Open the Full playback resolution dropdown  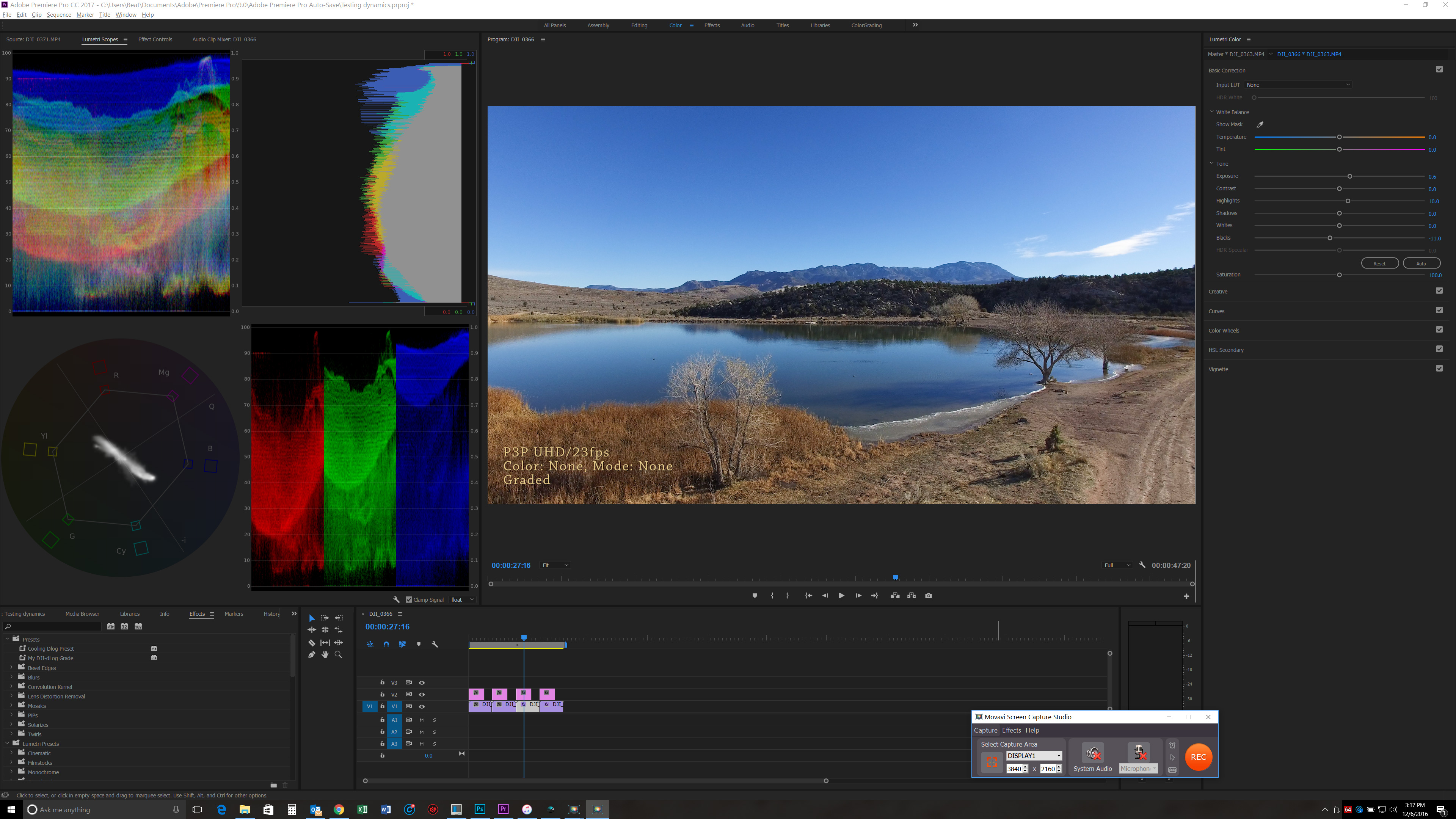point(1117,565)
